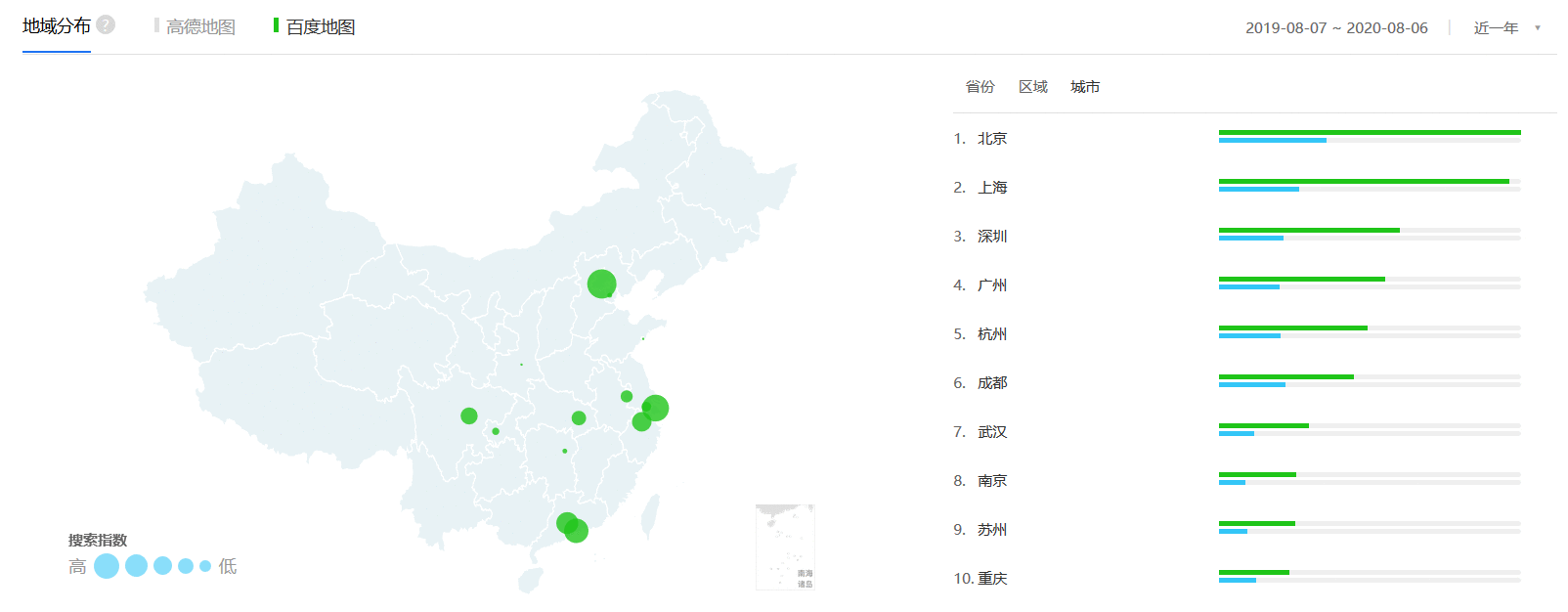Image resolution: width=1568 pixels, height=612 pixels.
Task: Open the 南海诸岛 inset map thumbnail
Action: click(x=785, y=546)
